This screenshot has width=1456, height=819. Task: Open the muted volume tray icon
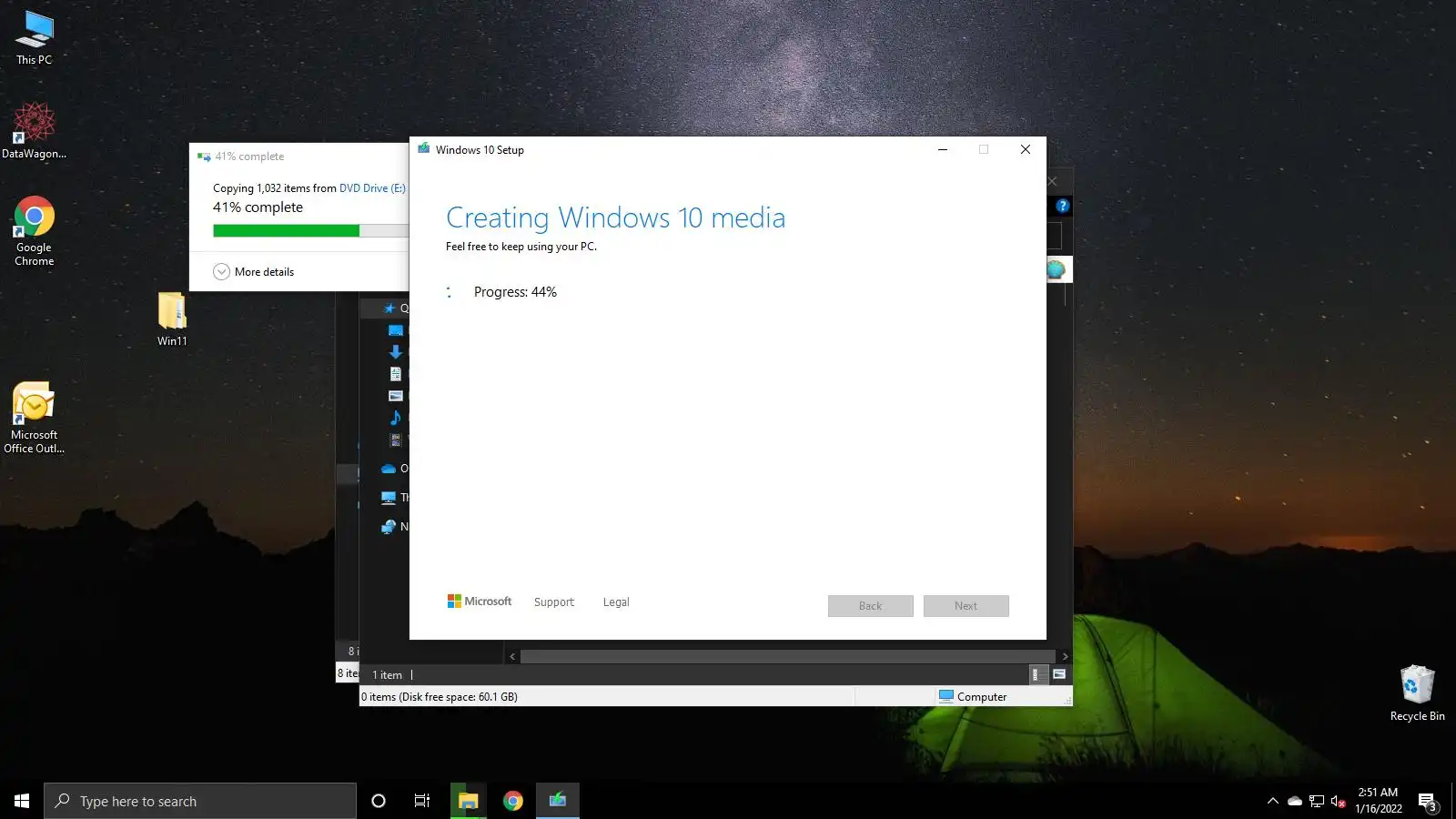click(1338, 801)
